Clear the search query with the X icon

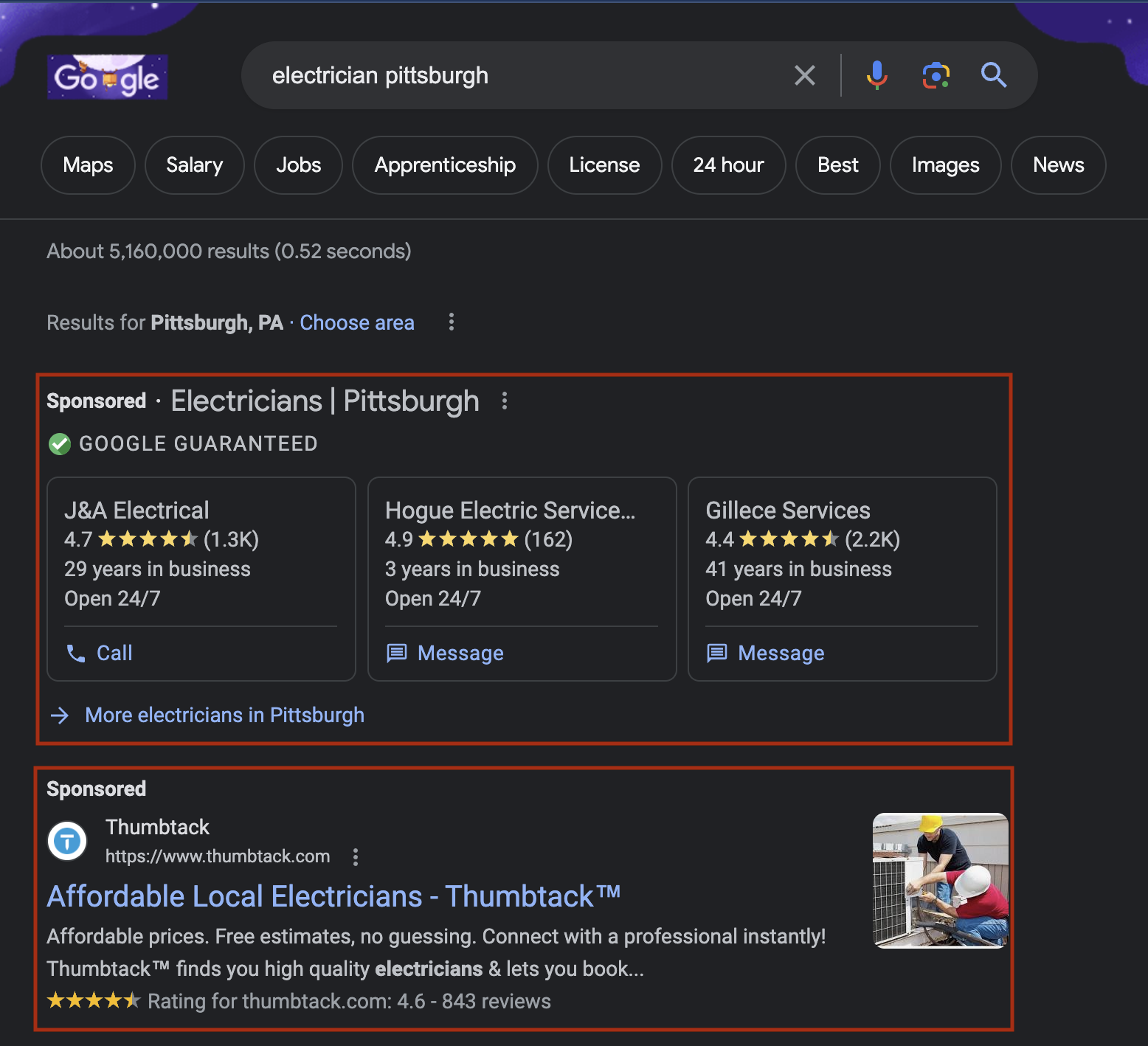(x=804, y=75)
